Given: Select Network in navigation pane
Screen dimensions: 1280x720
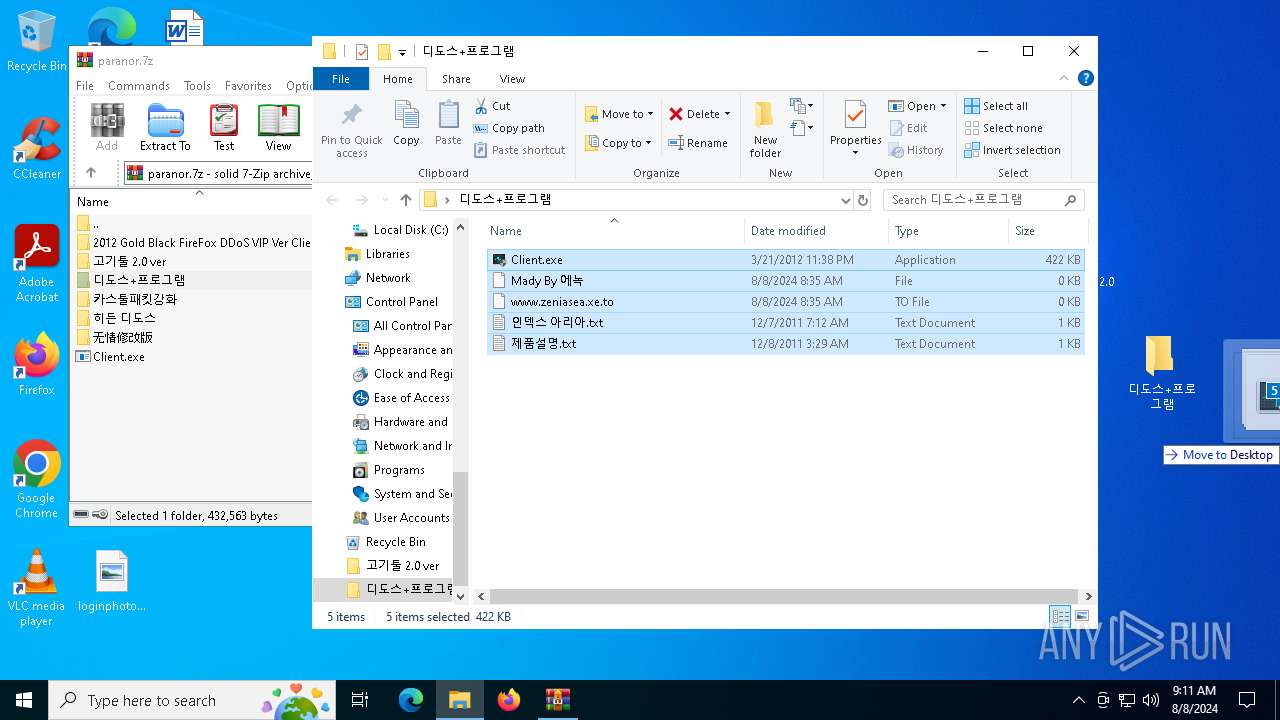Looking at the screenshot, I should tap(377, 278).
